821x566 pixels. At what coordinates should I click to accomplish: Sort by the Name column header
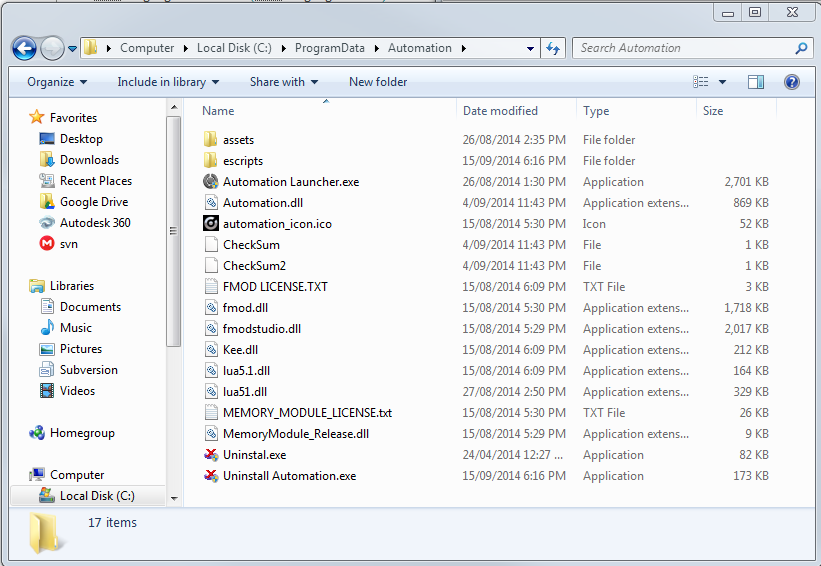pos(218,111)
